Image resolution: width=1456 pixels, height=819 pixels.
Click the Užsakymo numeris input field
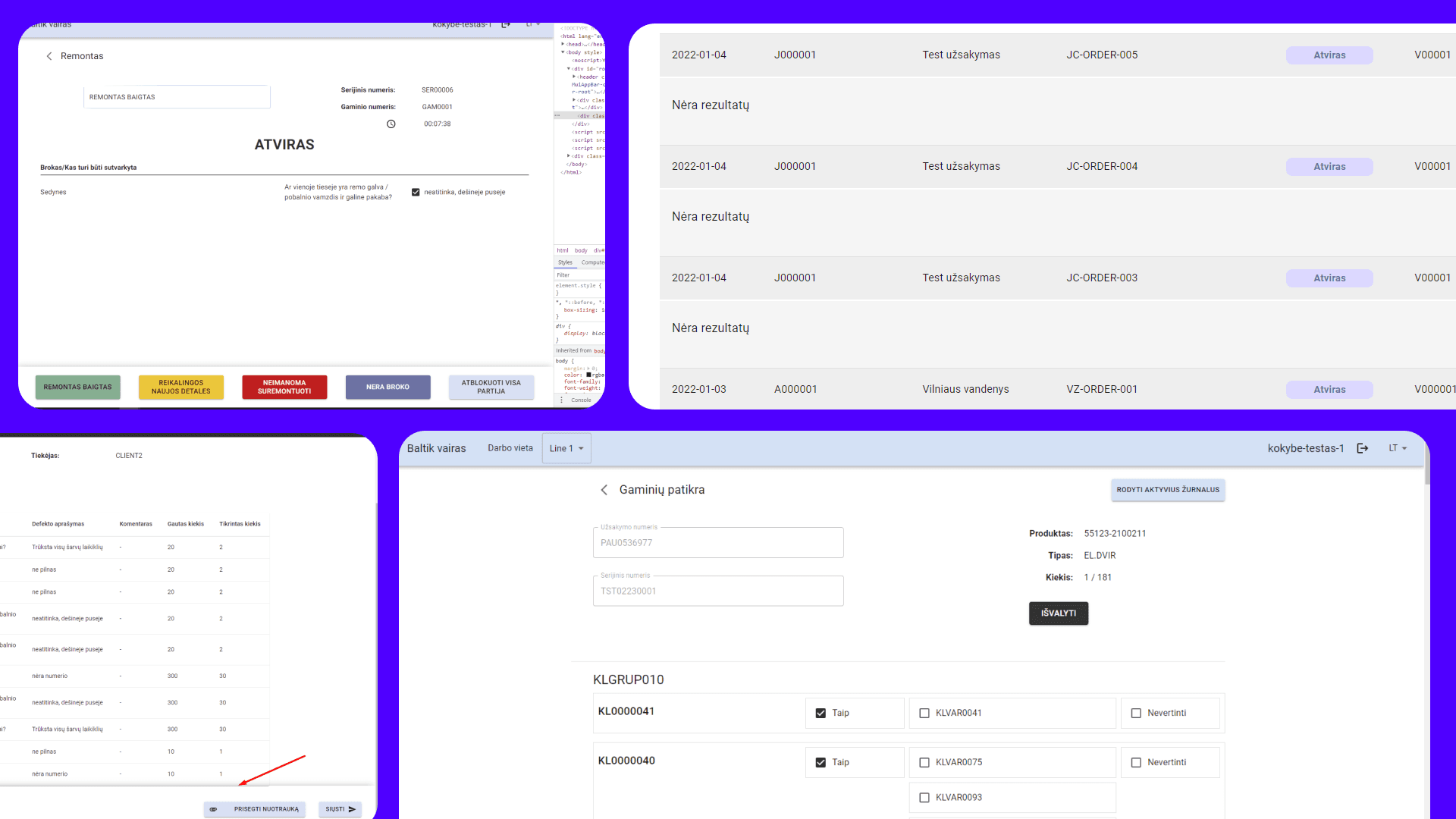tap(718, 543)
